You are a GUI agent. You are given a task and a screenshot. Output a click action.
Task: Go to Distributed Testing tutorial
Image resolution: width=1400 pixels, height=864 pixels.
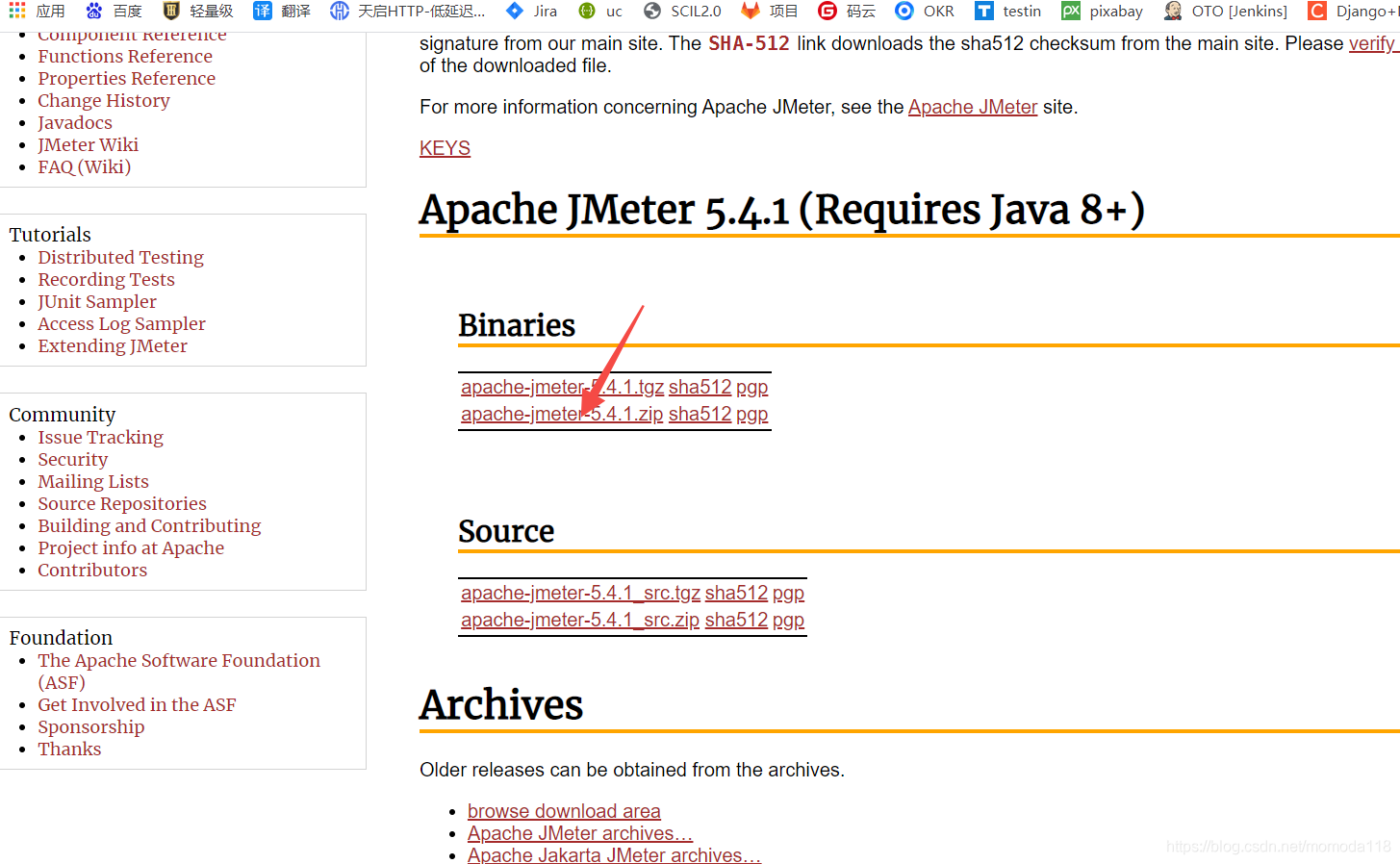pyautogui.click(x=121, y=257)
